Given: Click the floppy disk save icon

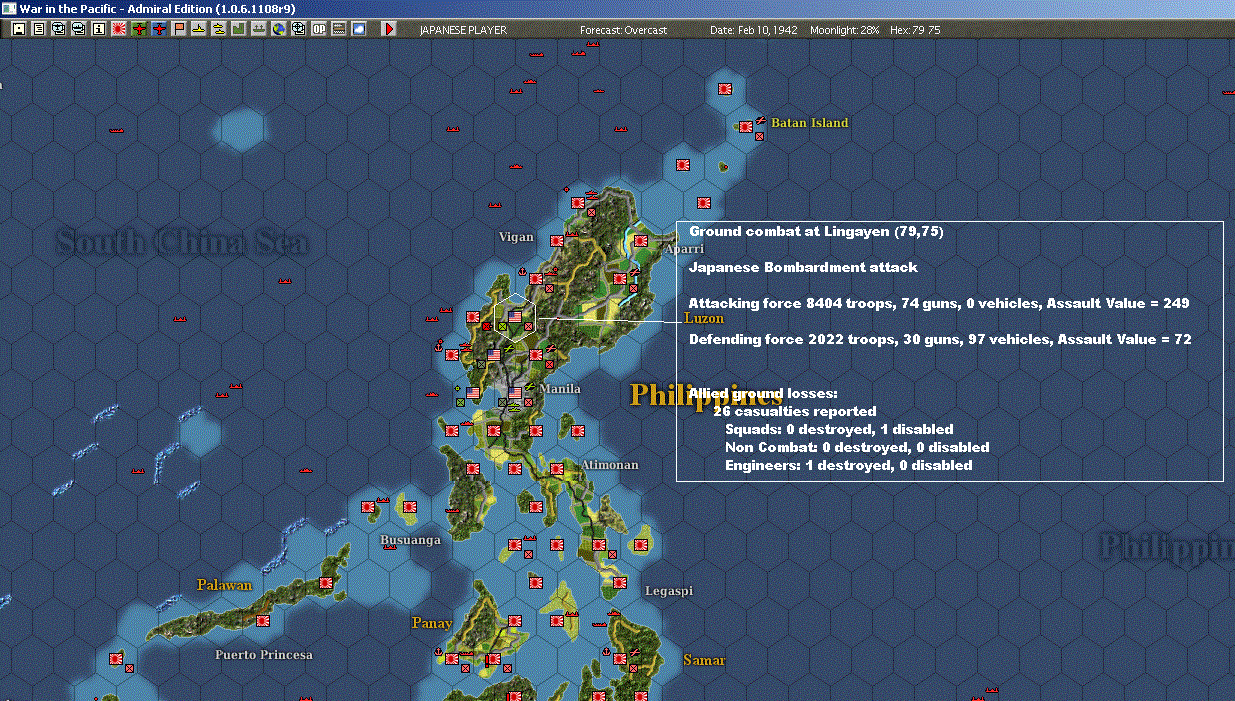Looking at the screenshot, I should coord(18,29).
